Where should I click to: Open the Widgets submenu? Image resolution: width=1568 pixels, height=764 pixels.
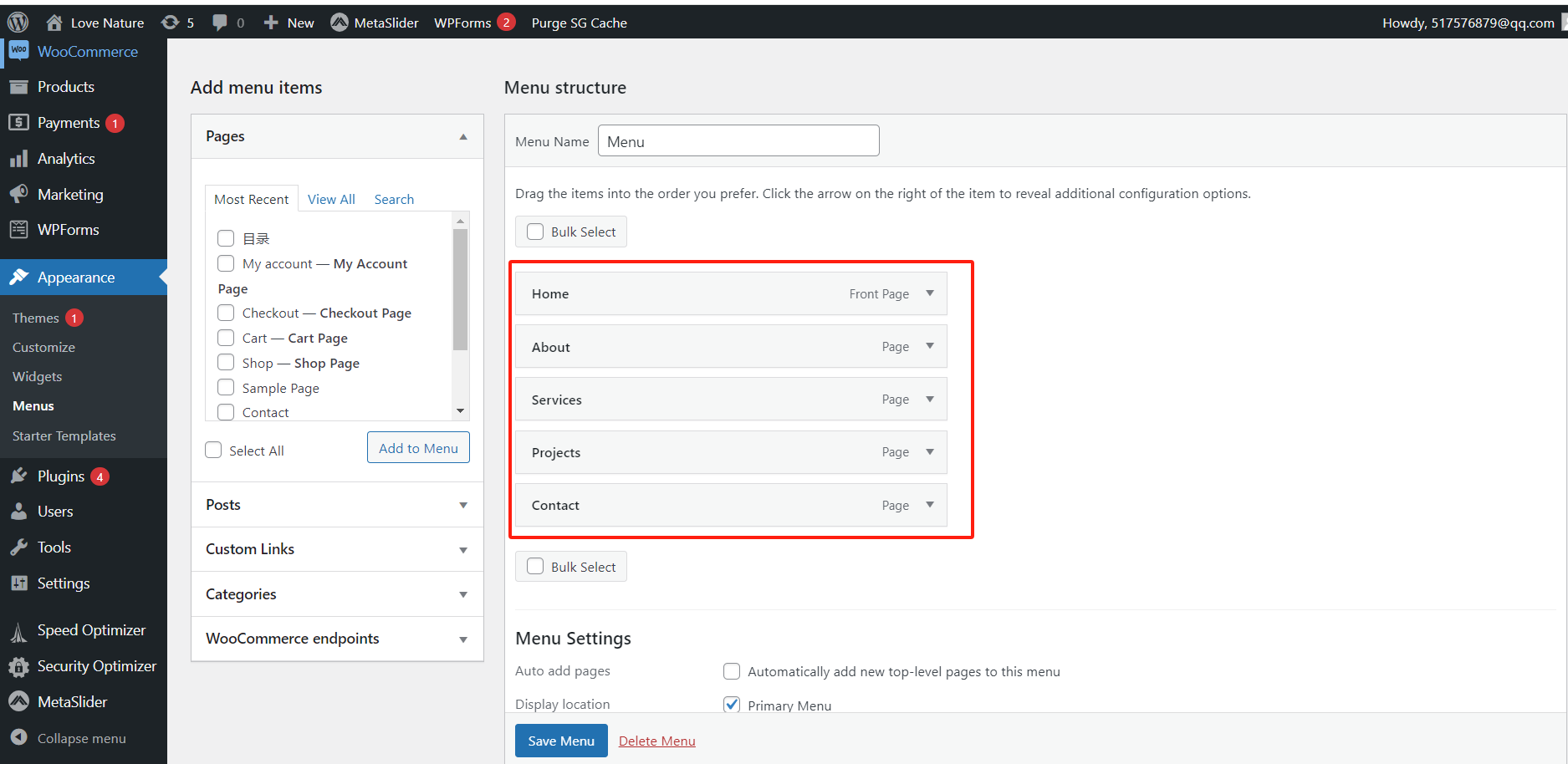[x=38, y=376]
